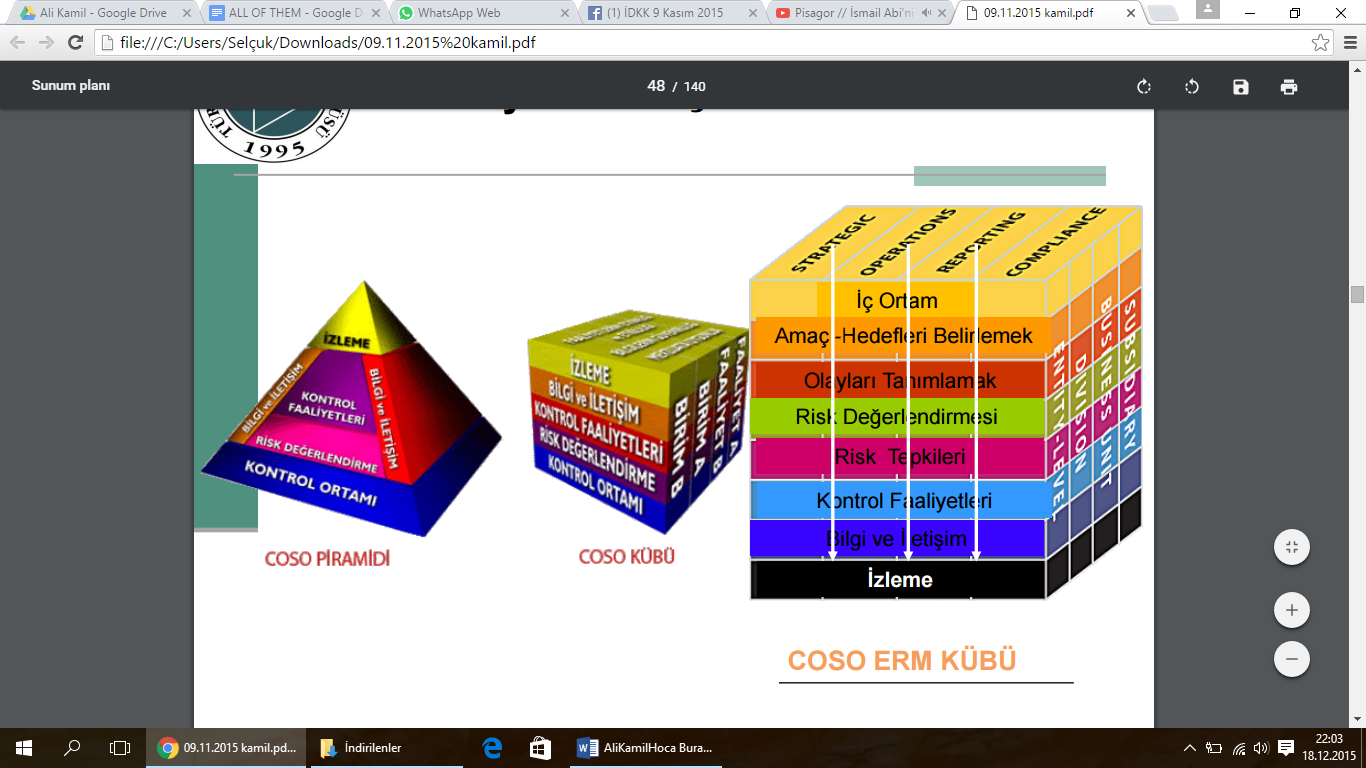Open Microsoft Edge from taskbar
This screenshot has height=768, width=1366.
click(492, 747)
